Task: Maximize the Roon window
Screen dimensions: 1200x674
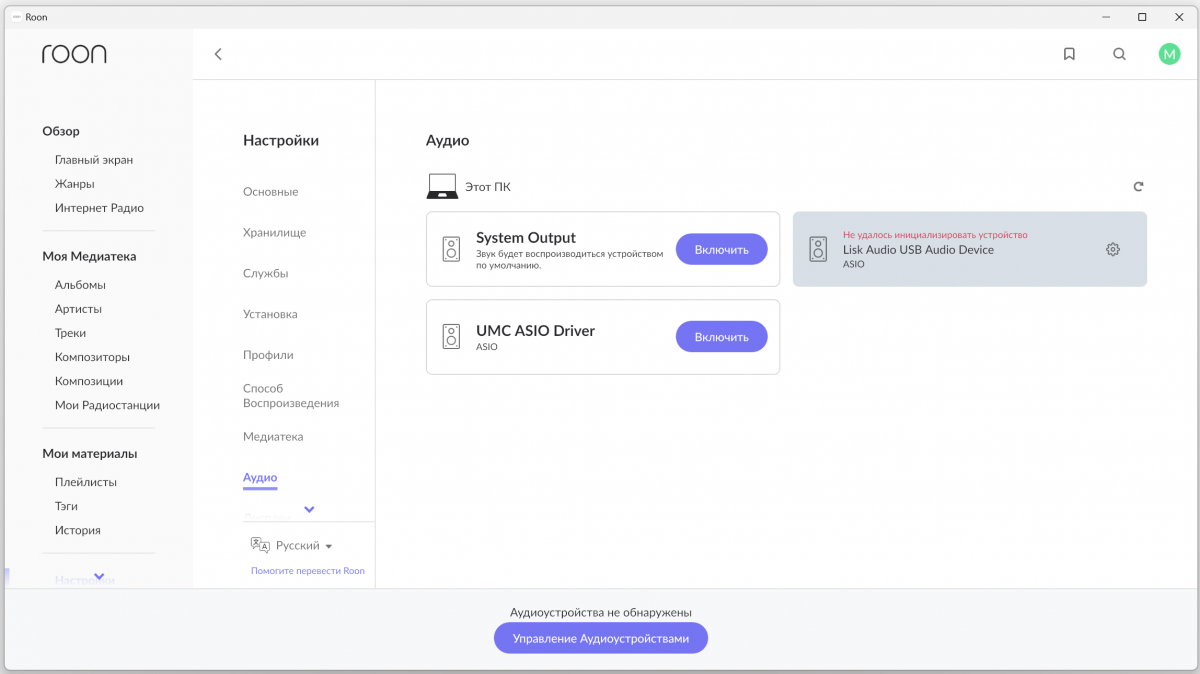Action: (1142, 17)
